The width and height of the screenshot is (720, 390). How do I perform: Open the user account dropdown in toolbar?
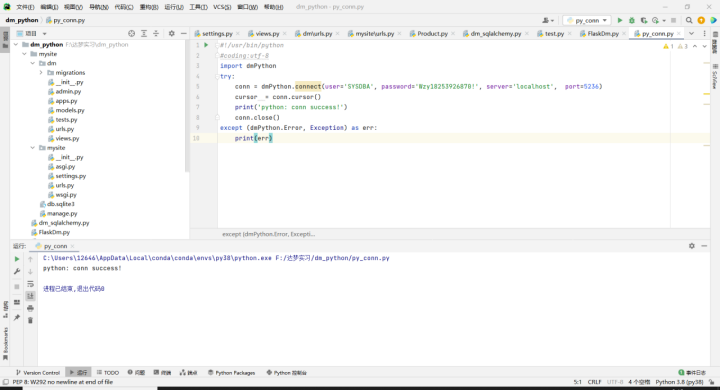tap(548, 20)
